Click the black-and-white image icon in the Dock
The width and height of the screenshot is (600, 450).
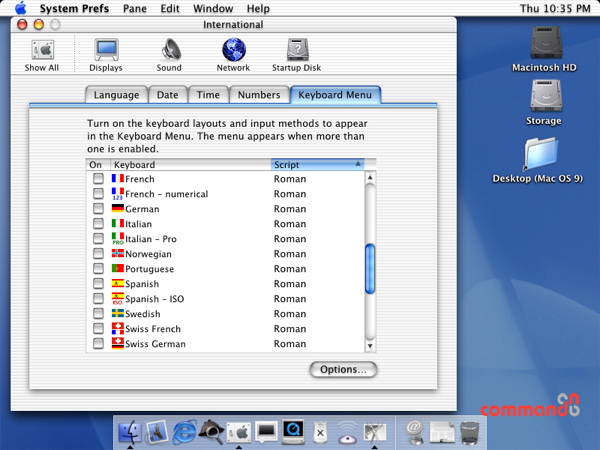(x=375, y=433)
